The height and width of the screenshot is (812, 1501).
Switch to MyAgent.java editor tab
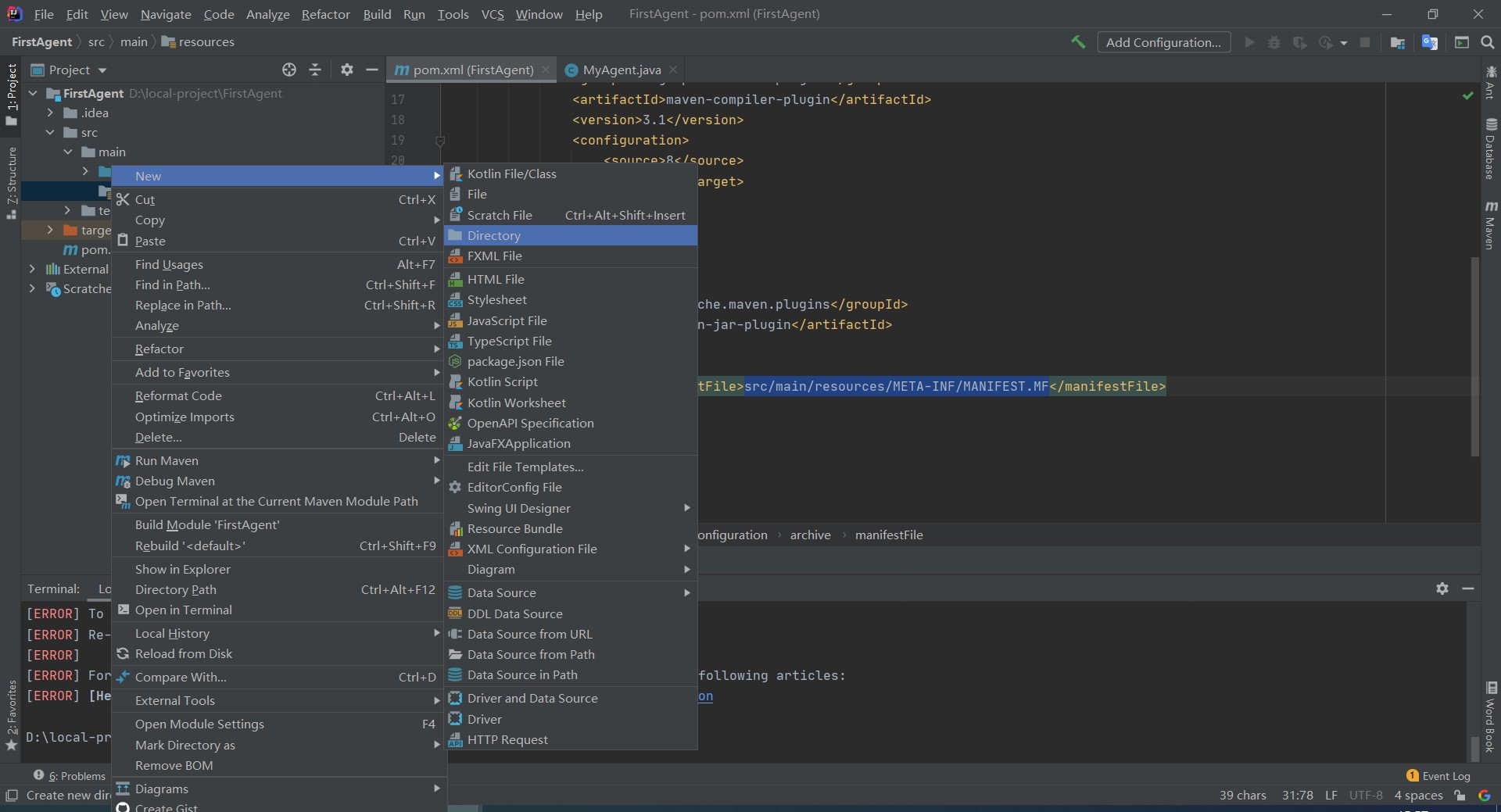coord(622,70)
